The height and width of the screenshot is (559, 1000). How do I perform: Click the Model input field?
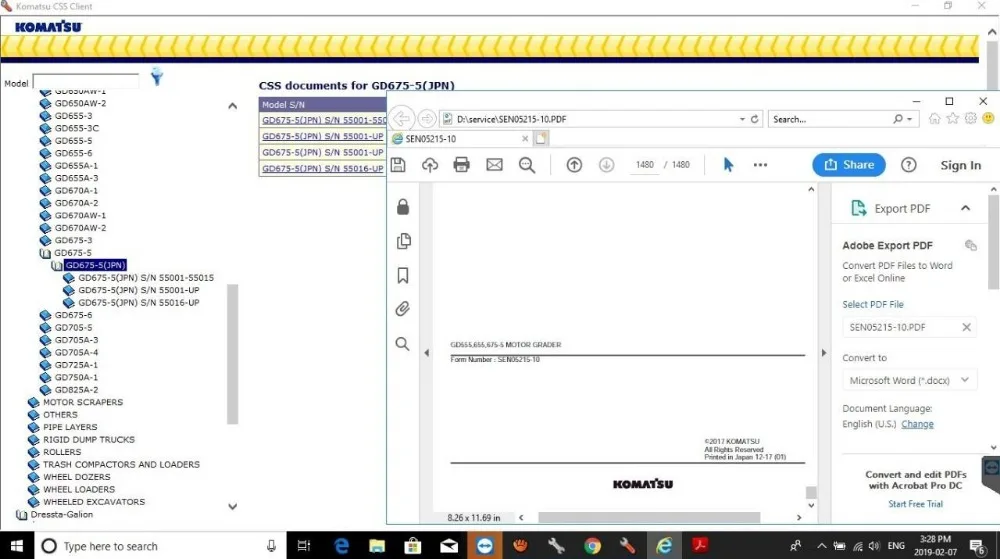[85, 82]
